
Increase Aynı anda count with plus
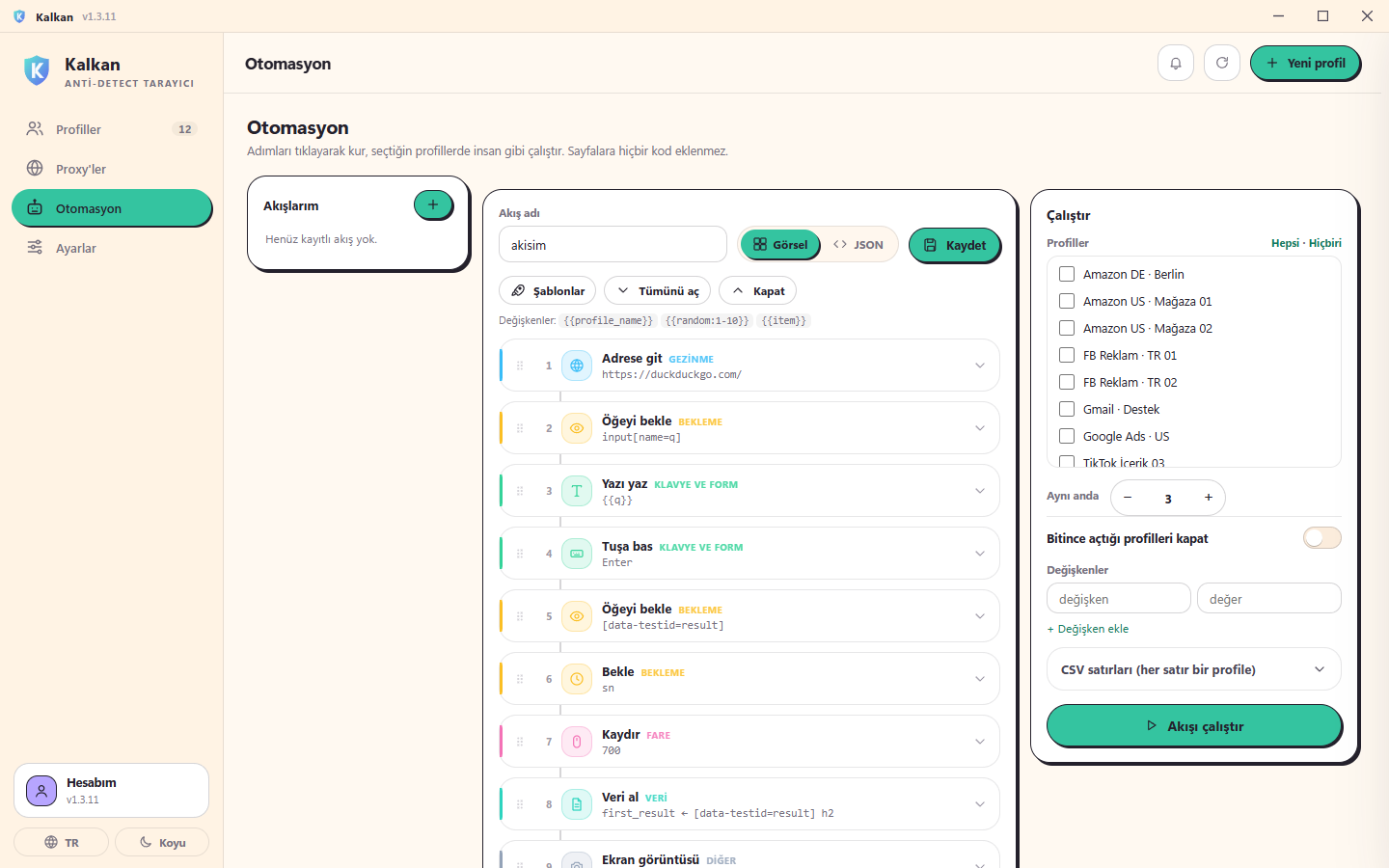click(x=1209, y=498)
